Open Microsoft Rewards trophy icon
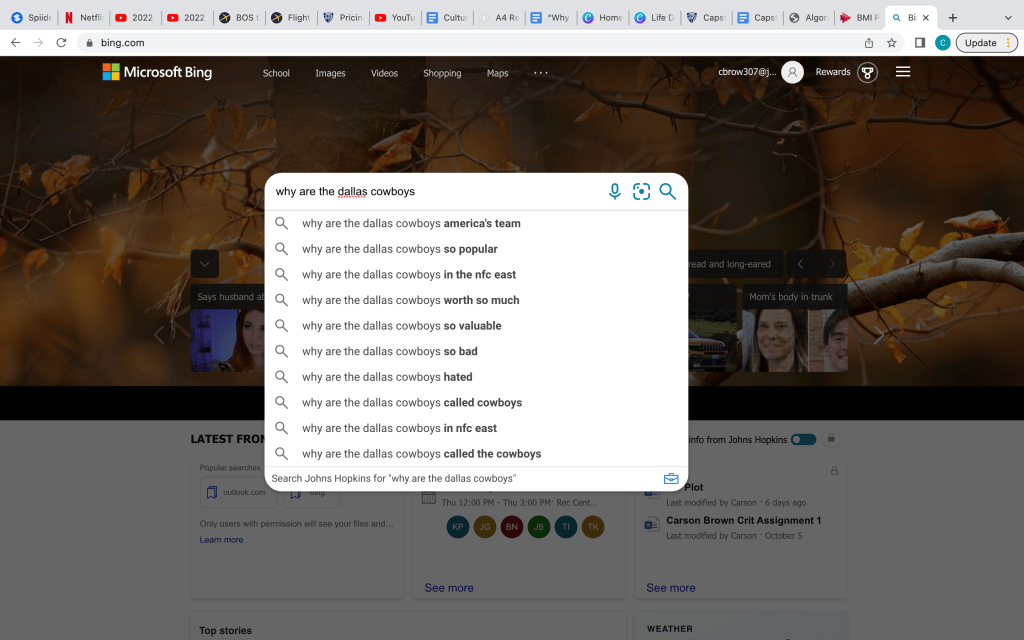The width and height of the screenshot is (1024, 640). pyautogui.click(x=867, y=72)
